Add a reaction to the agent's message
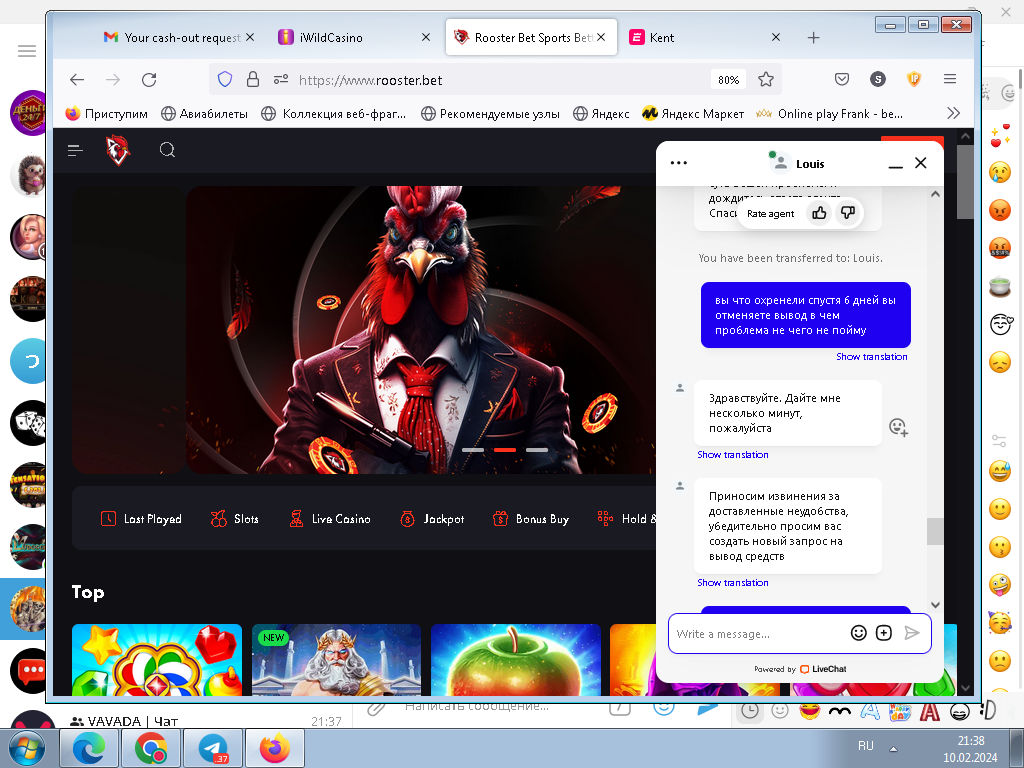The width and height of the screenshot is (1024, 768). tap(899, 428)
